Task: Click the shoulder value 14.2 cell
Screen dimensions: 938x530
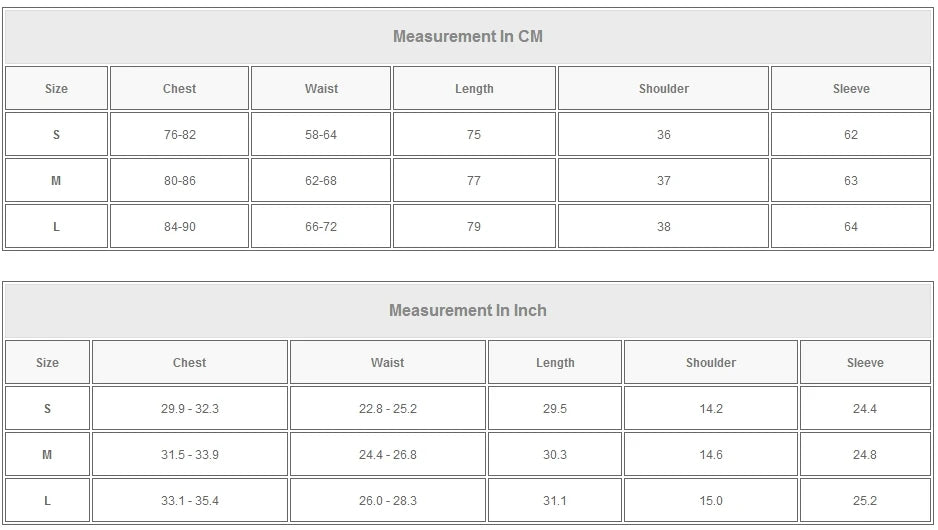Action: [x=711, y=409]
